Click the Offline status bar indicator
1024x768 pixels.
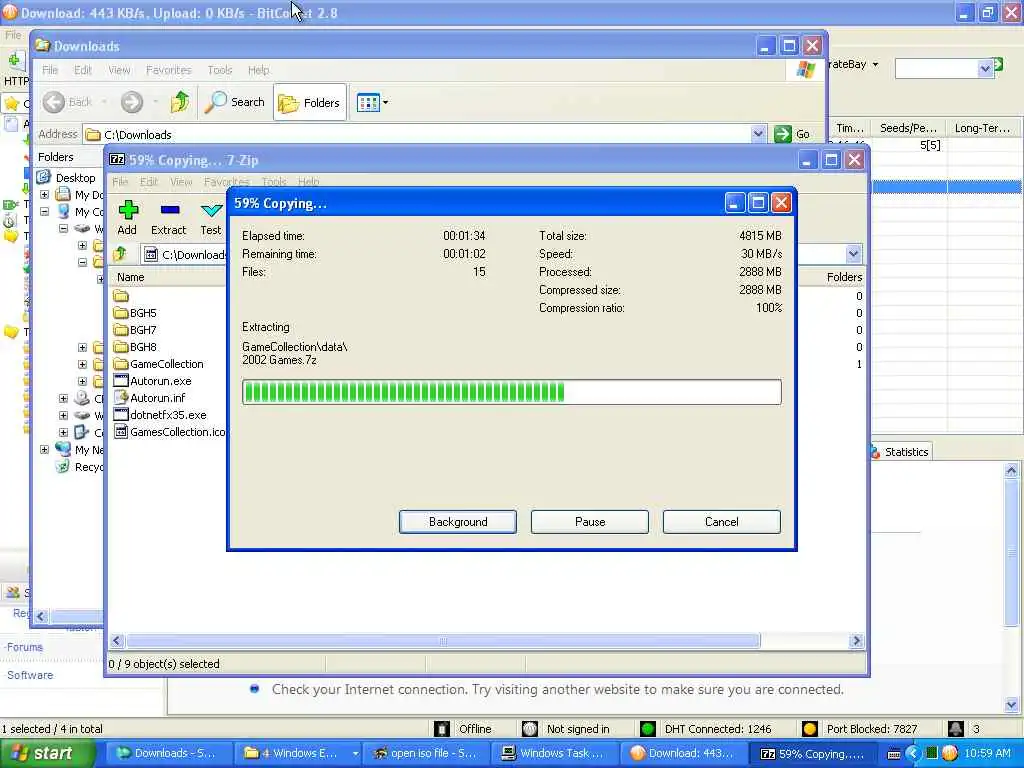(x=464, y=729)
